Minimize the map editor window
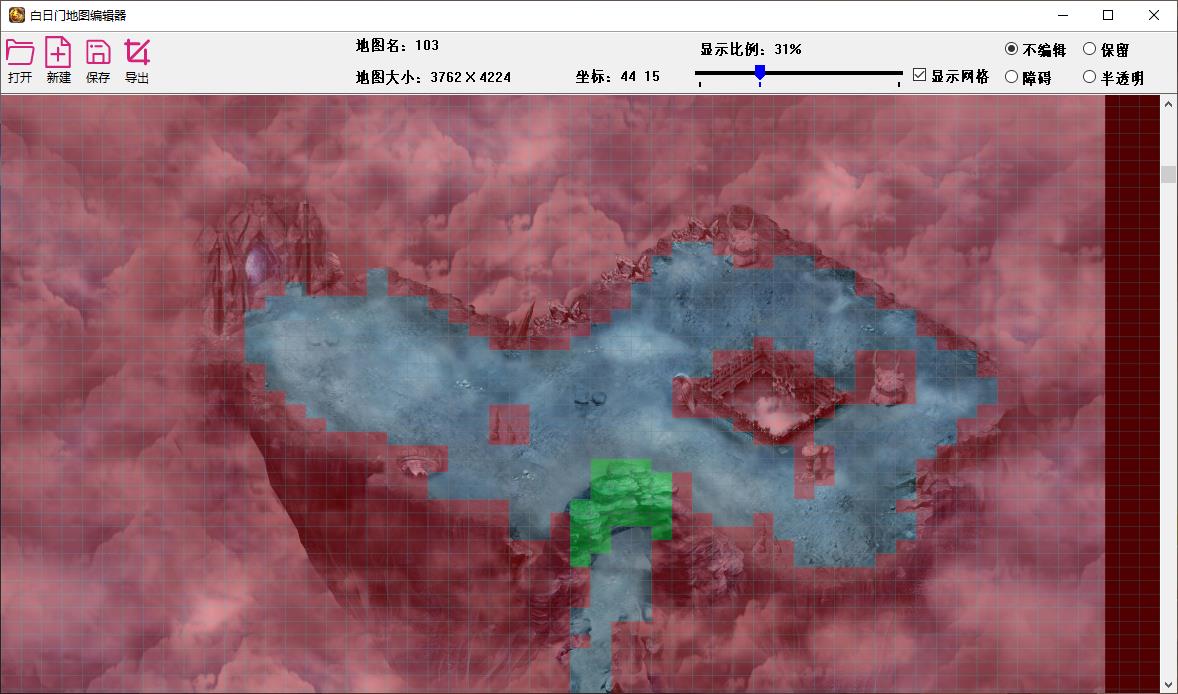This screenshot has width=1178, height=694. click(1061, 15)
